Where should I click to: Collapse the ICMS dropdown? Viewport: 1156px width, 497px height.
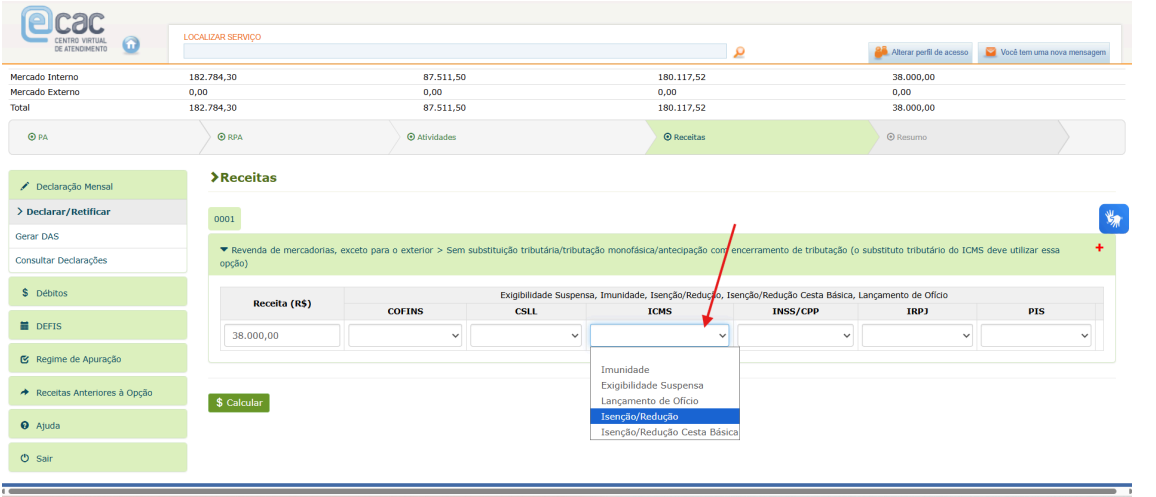(660, 336)
